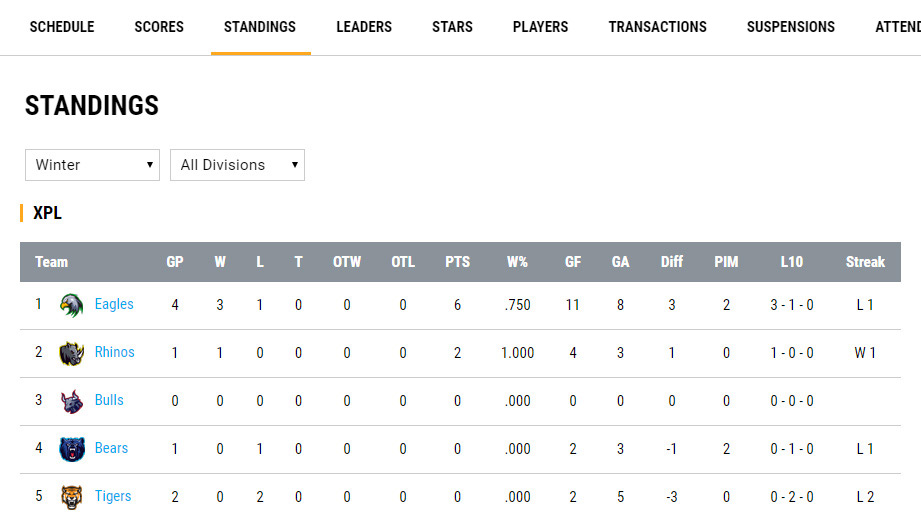Open the Winter season dropdown
The image size is (921, 518).
click(x=92, y=165)
